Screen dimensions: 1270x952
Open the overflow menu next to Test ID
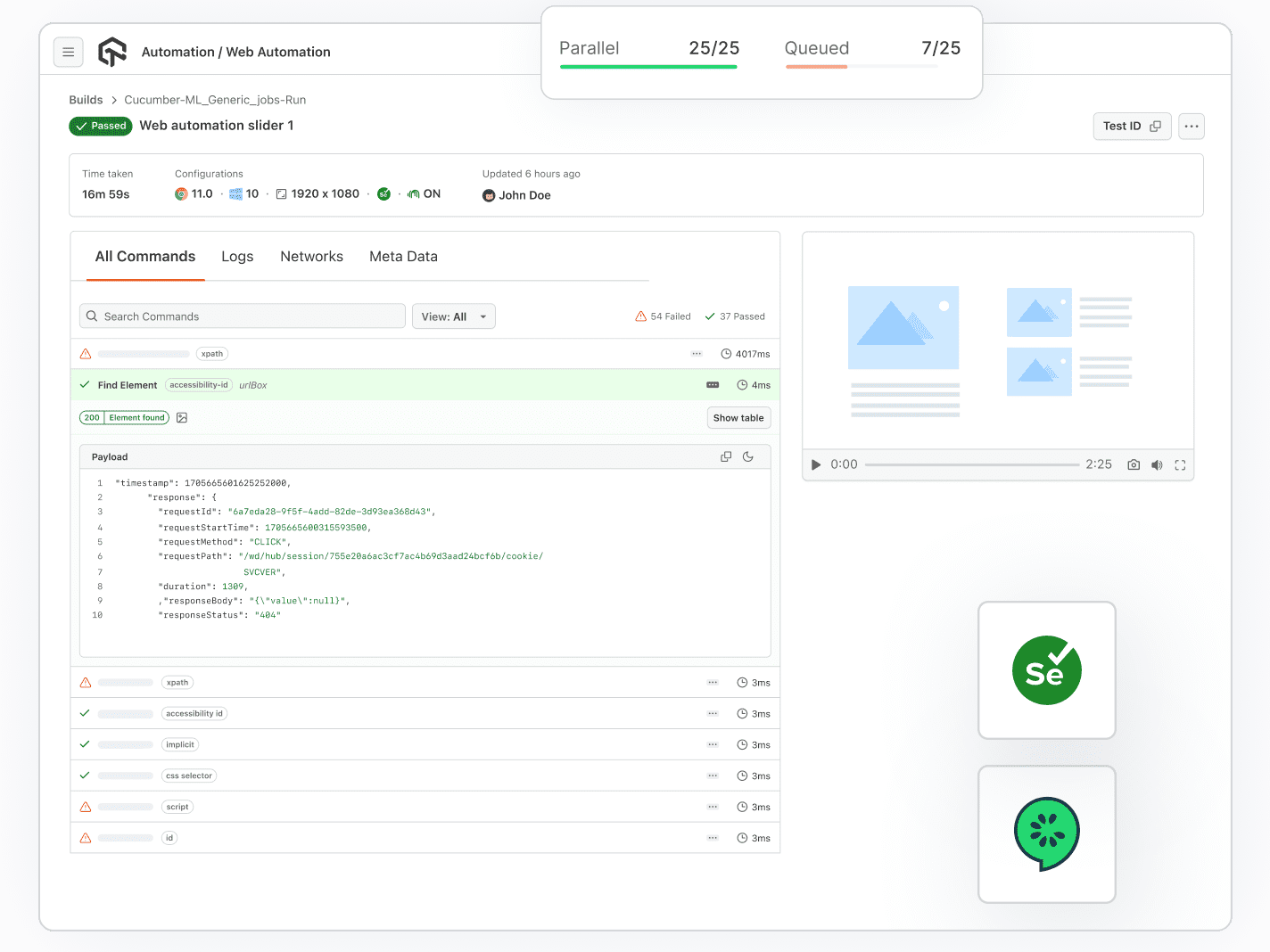click(1191, 126)
